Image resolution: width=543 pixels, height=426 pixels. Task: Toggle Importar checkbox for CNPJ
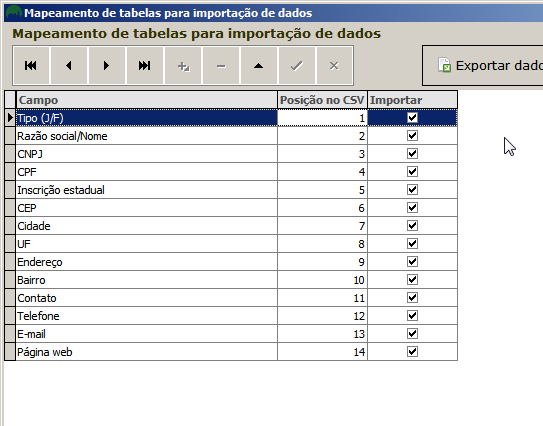(412, 154)
